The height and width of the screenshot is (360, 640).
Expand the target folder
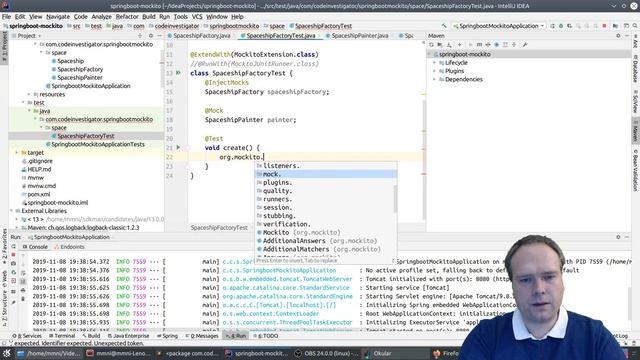tap(17, 153)
